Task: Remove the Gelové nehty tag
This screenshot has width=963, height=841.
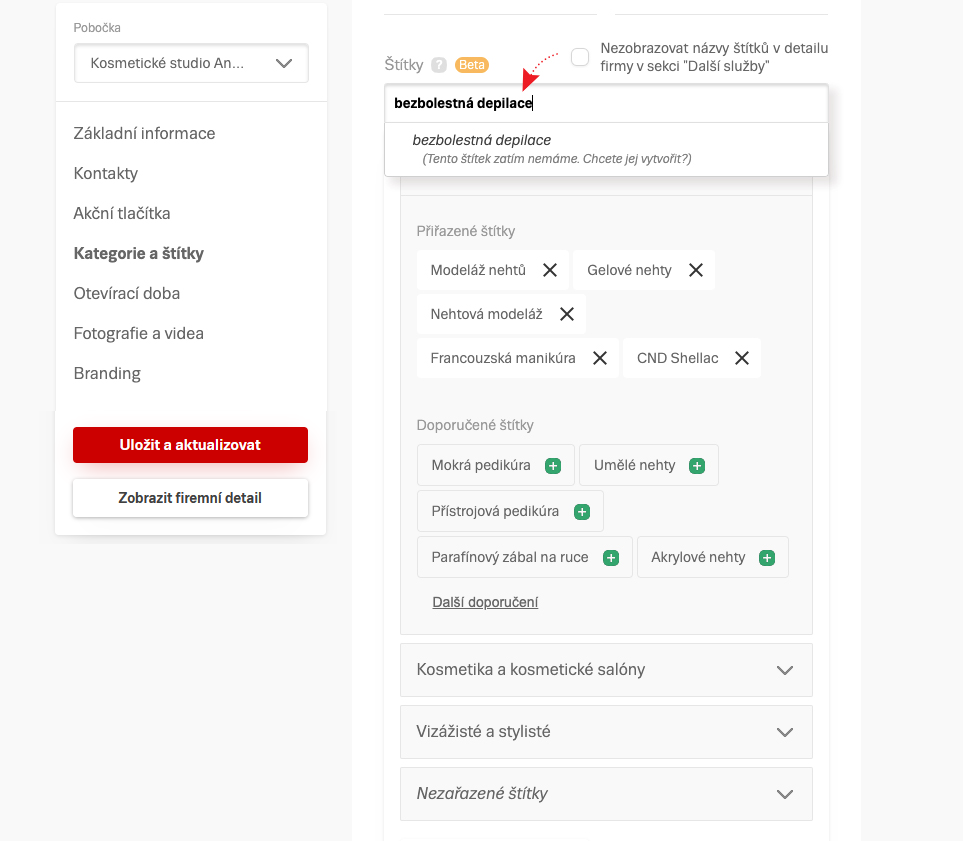Action: (x=696, y=270)
